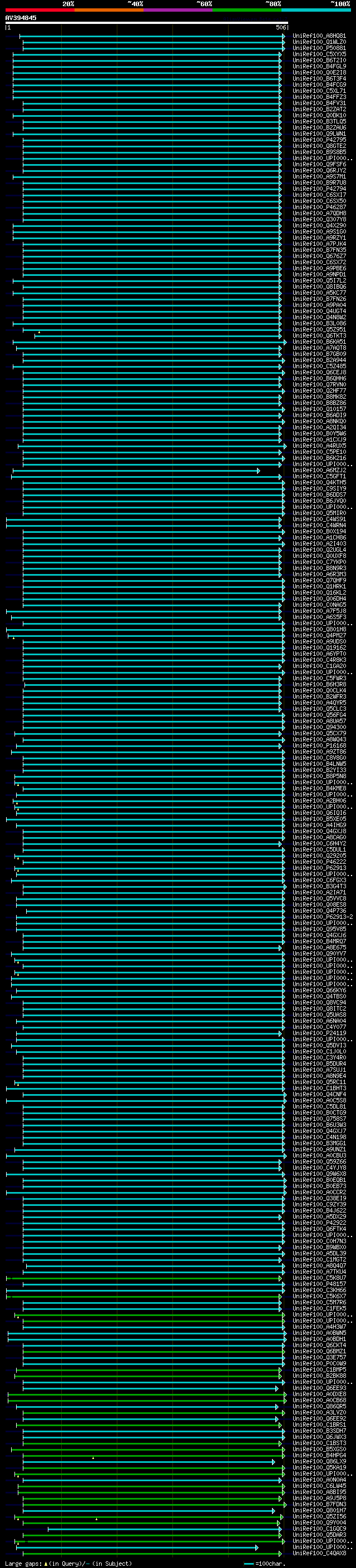356x1568 pixels.
Task: Click the cyan ~100% identity legend segment
Action: [x=316, y=11]
